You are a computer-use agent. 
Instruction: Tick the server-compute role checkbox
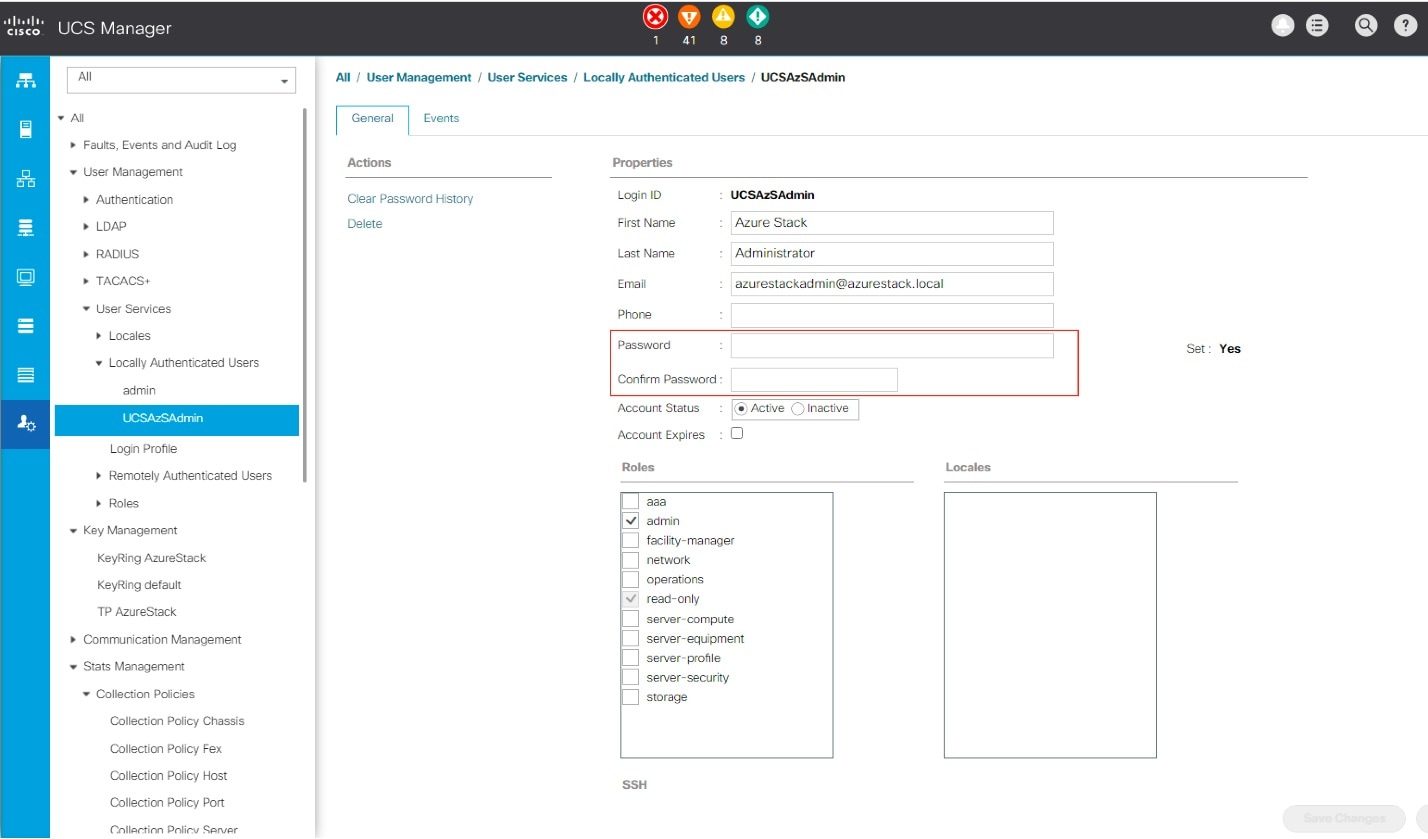point(630,619)
